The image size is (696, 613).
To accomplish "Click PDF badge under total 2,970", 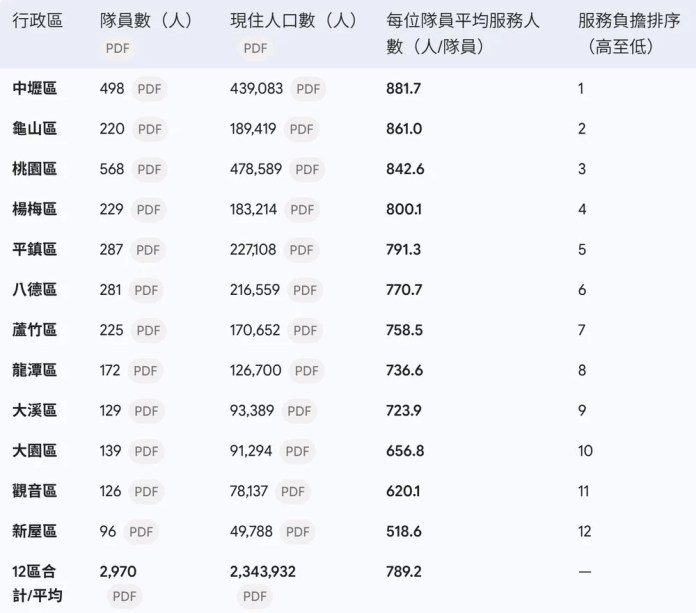I will tap(124, 596).
